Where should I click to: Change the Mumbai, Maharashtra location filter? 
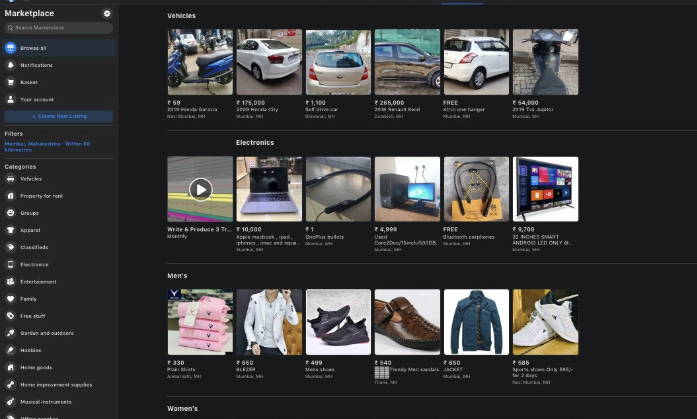tap(47, 147)
